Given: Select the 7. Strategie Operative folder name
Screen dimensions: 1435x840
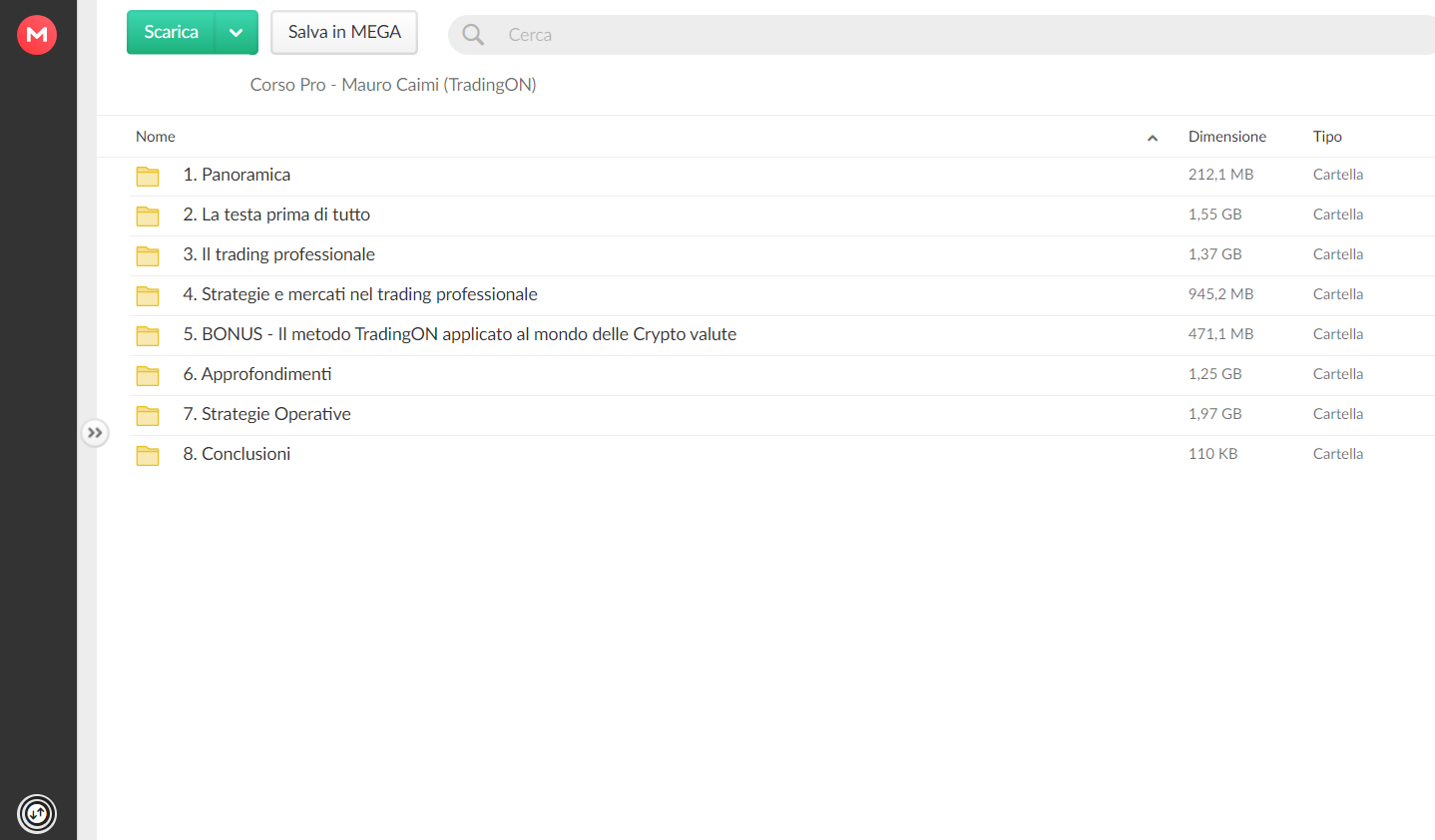Looking at the screenshot, I should [x=267, y=414].
